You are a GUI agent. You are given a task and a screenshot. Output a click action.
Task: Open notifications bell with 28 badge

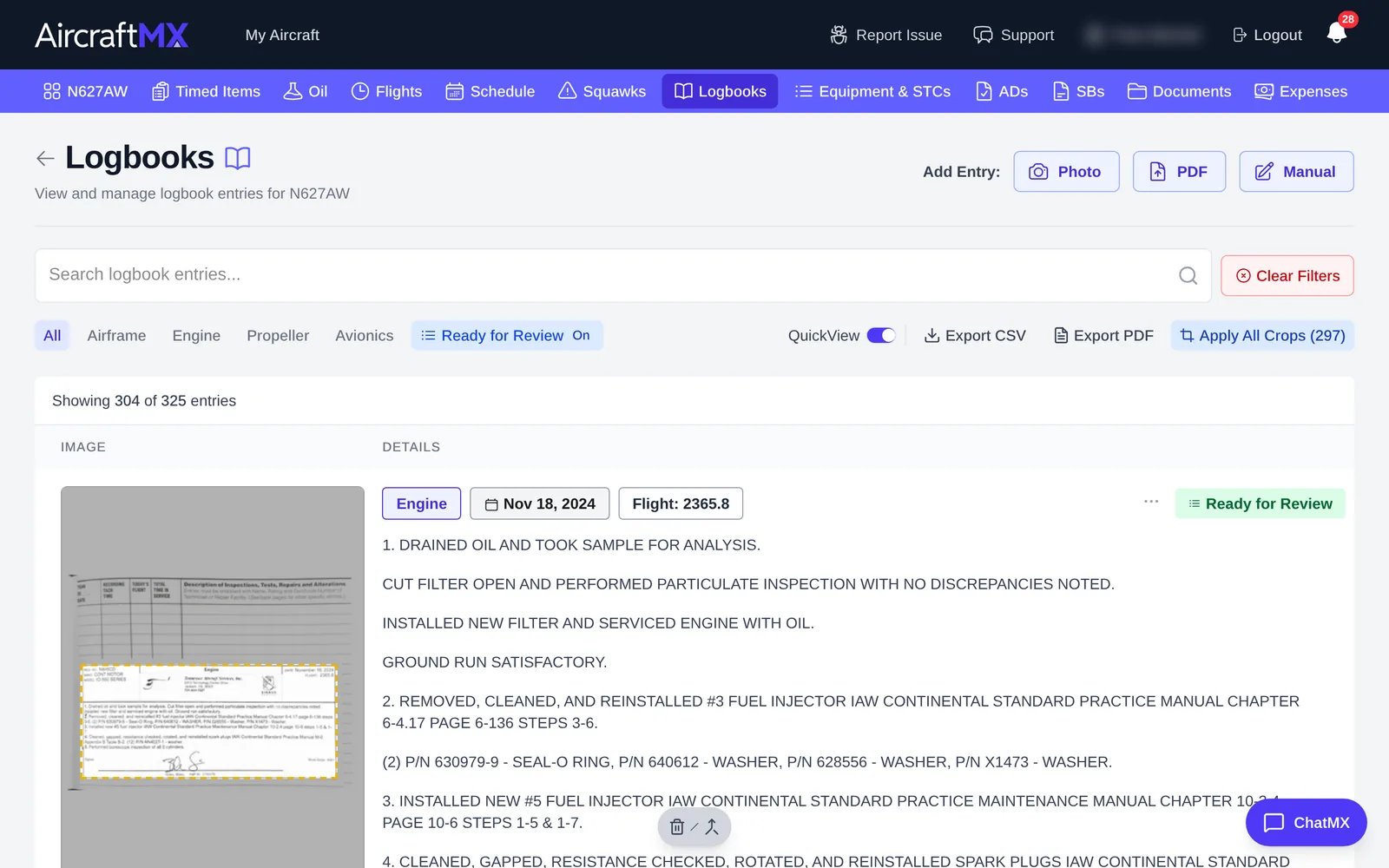[1337, 33]
